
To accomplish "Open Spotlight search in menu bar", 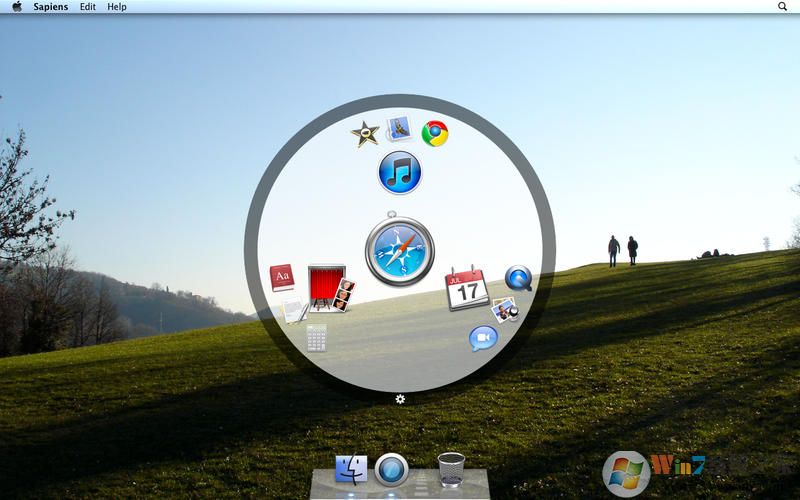I will tap(782, 7).
